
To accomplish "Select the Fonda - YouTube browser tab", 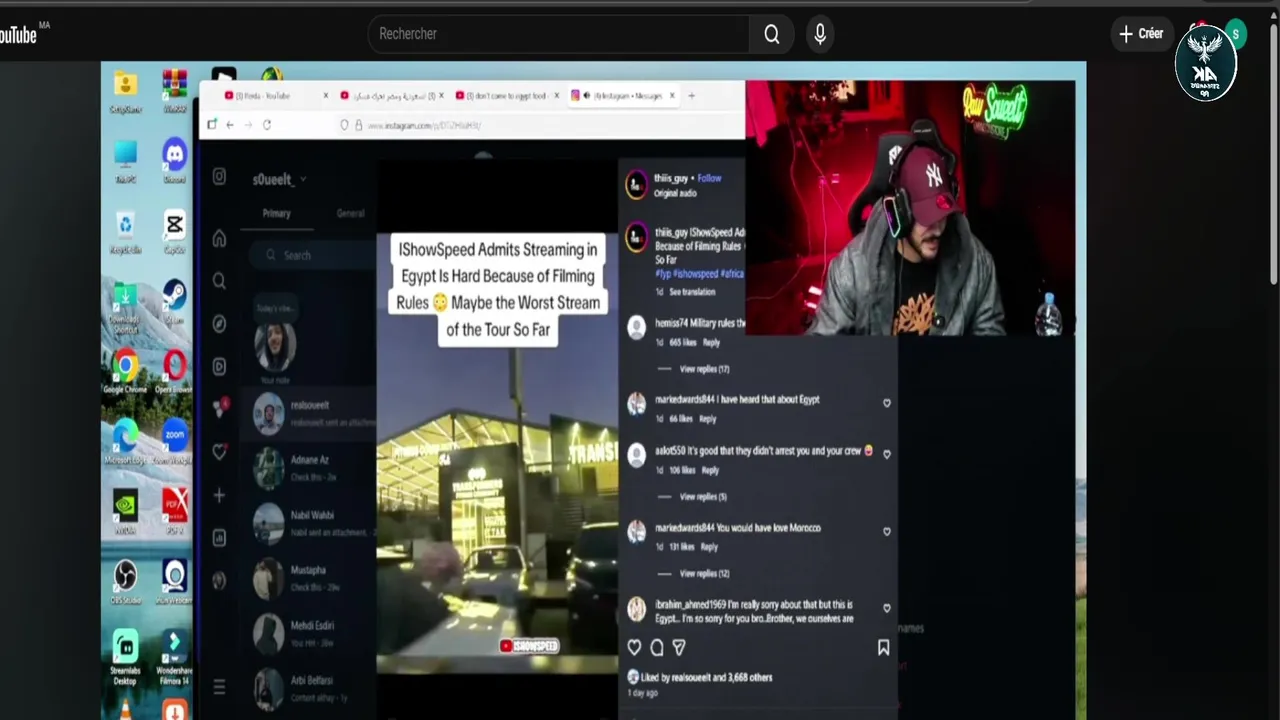I will pos(276,96).
